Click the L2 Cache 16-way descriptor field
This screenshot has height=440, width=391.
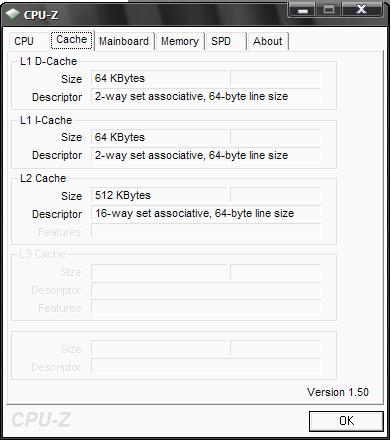[x=206, y=214]
